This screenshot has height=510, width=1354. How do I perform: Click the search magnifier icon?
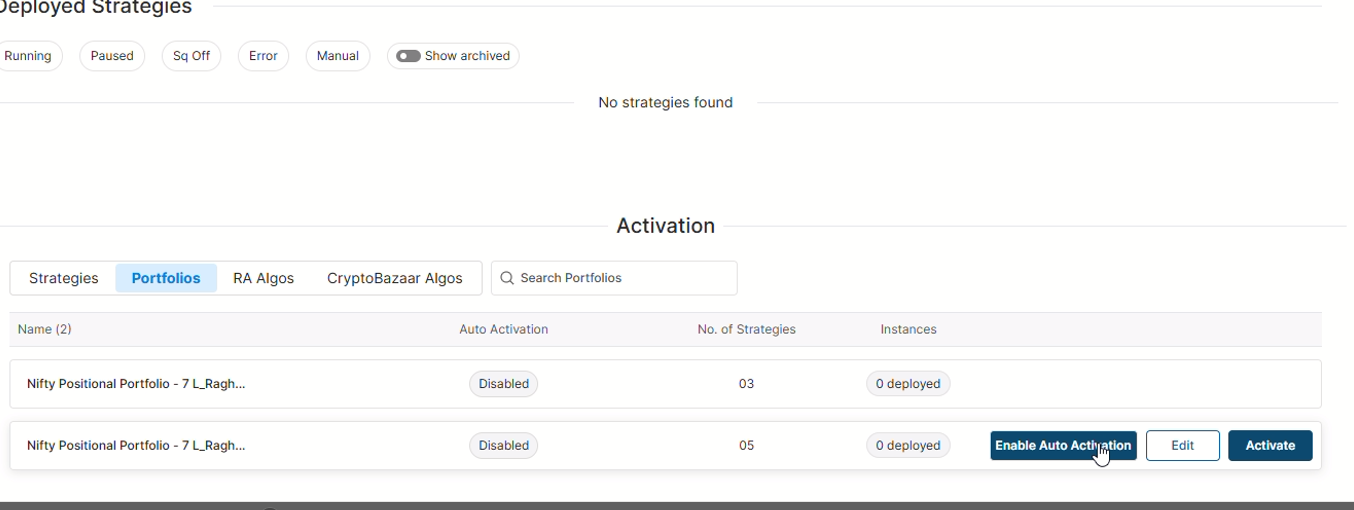click(x=507, y=278)
